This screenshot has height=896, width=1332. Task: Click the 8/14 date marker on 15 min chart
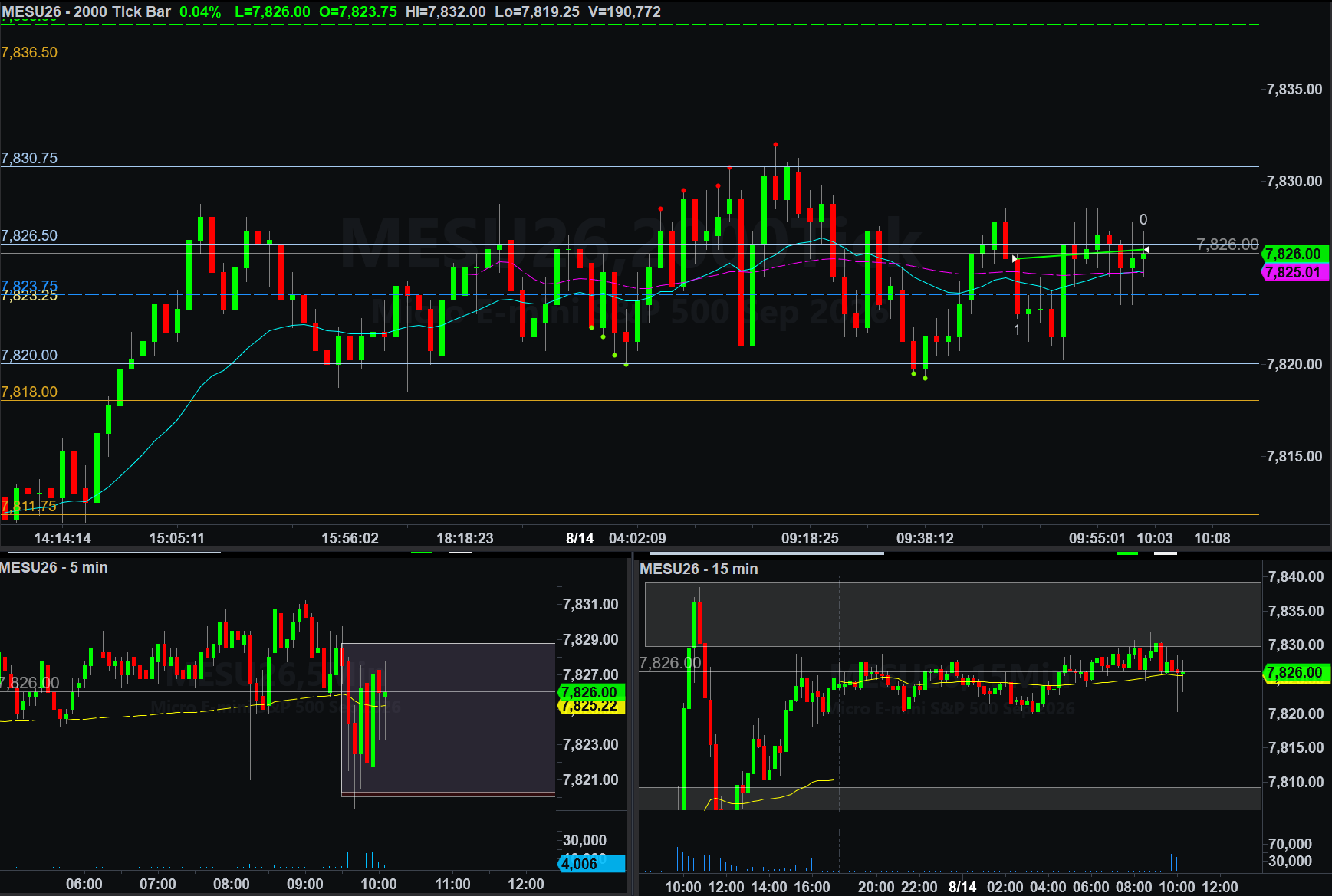point(962,887)
